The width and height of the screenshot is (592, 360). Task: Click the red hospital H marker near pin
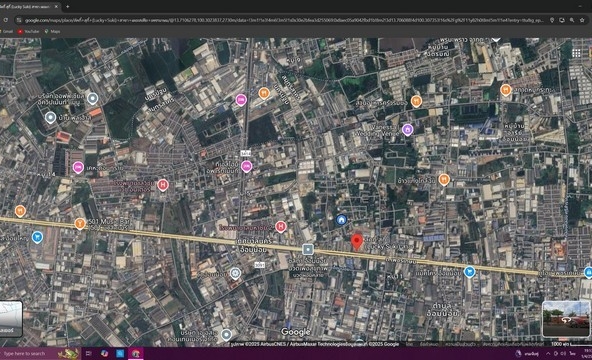tap(281, 227)
